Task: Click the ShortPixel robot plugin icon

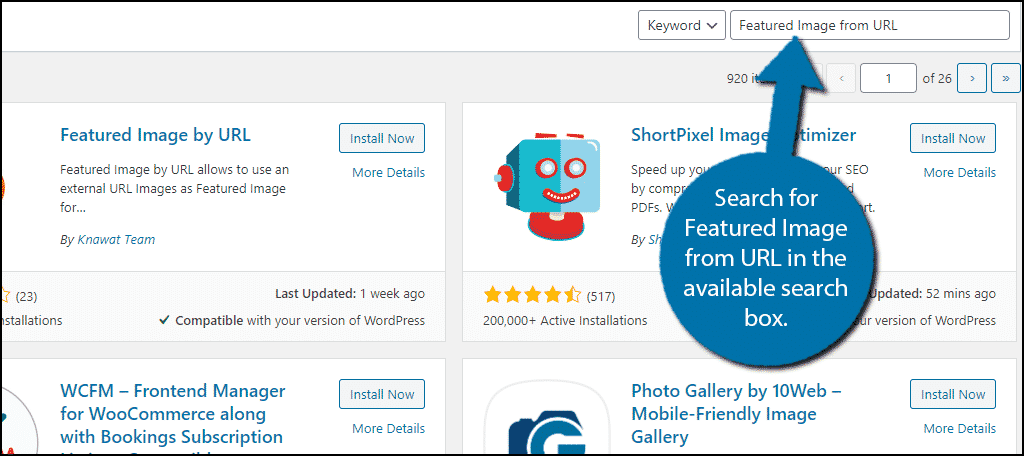Action: 547,189
